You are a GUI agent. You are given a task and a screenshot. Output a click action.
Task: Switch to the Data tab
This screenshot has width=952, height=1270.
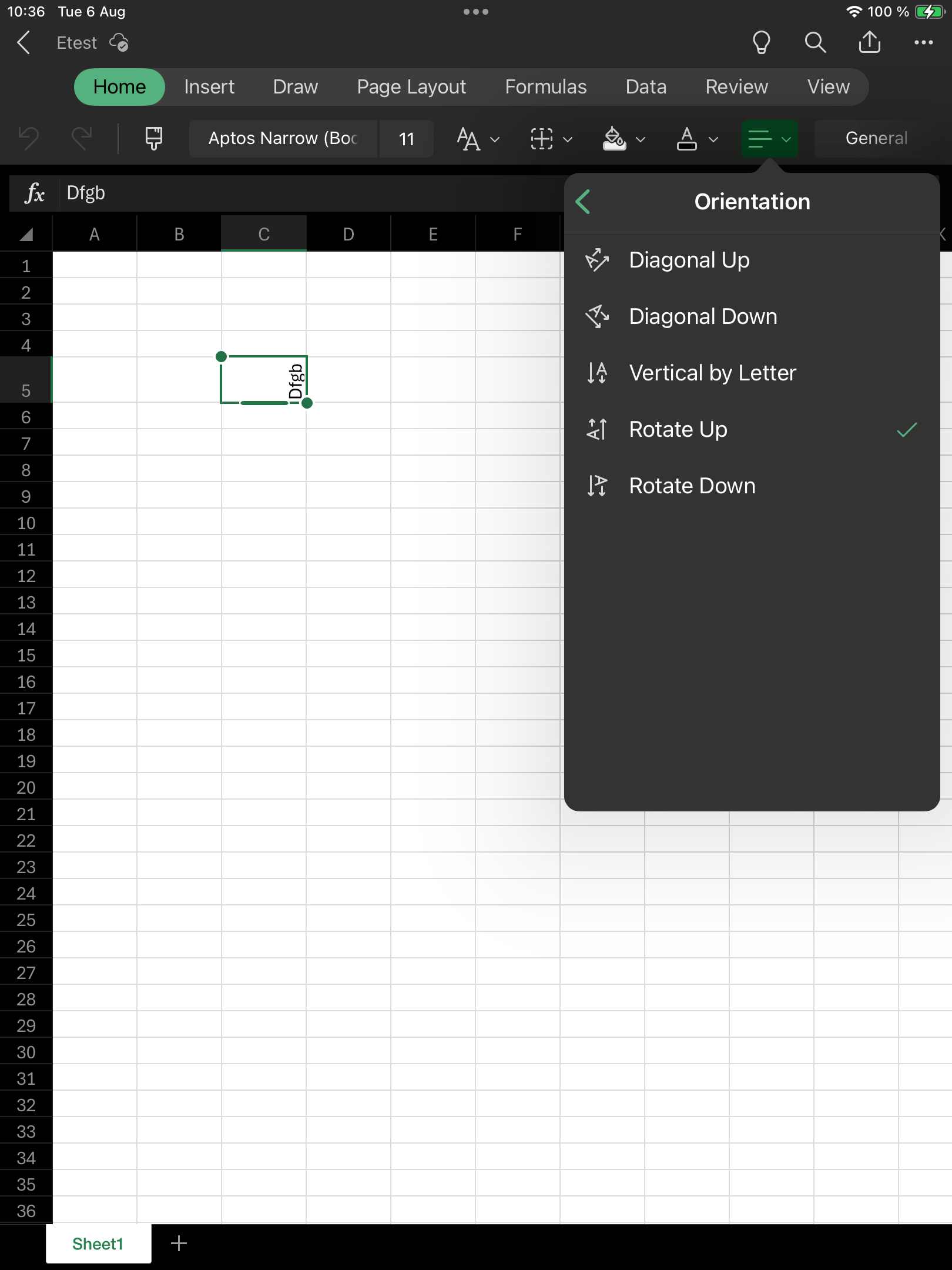(x=646, y=87)
